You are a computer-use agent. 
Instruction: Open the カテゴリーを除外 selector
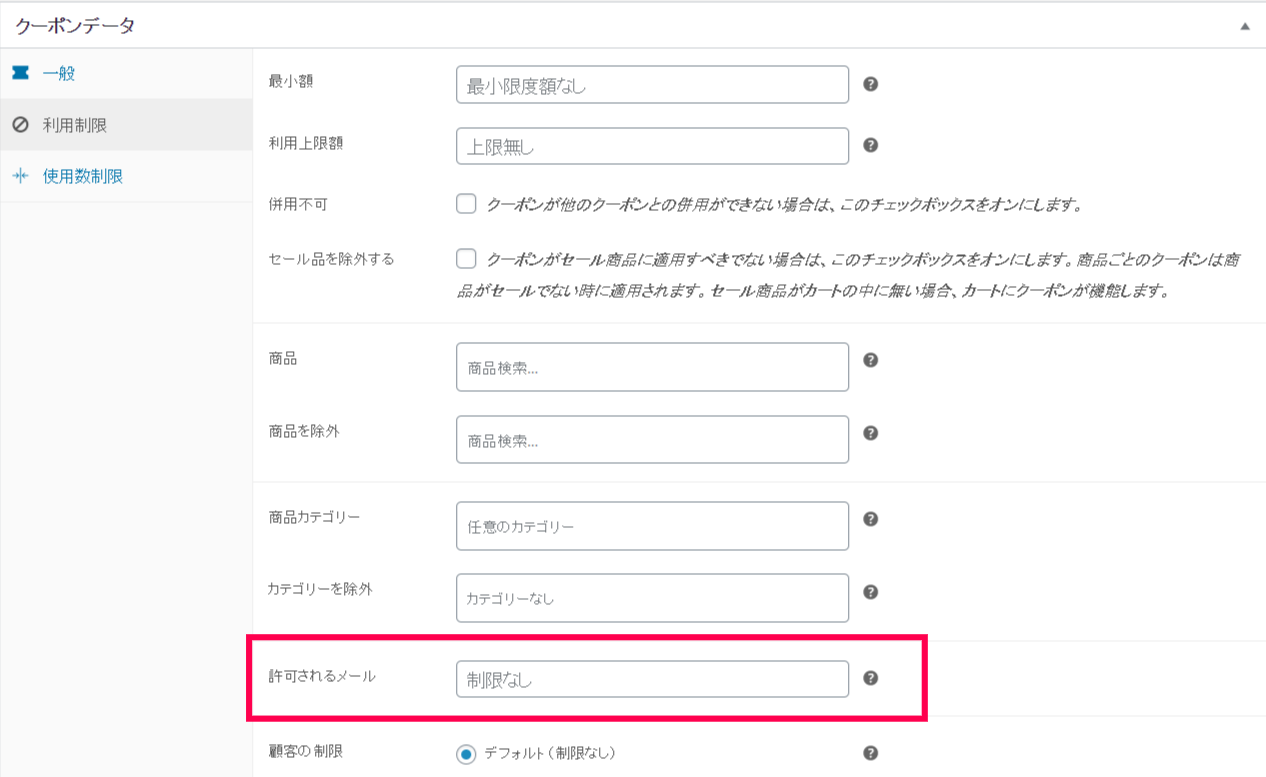click(x=652, y=598)
